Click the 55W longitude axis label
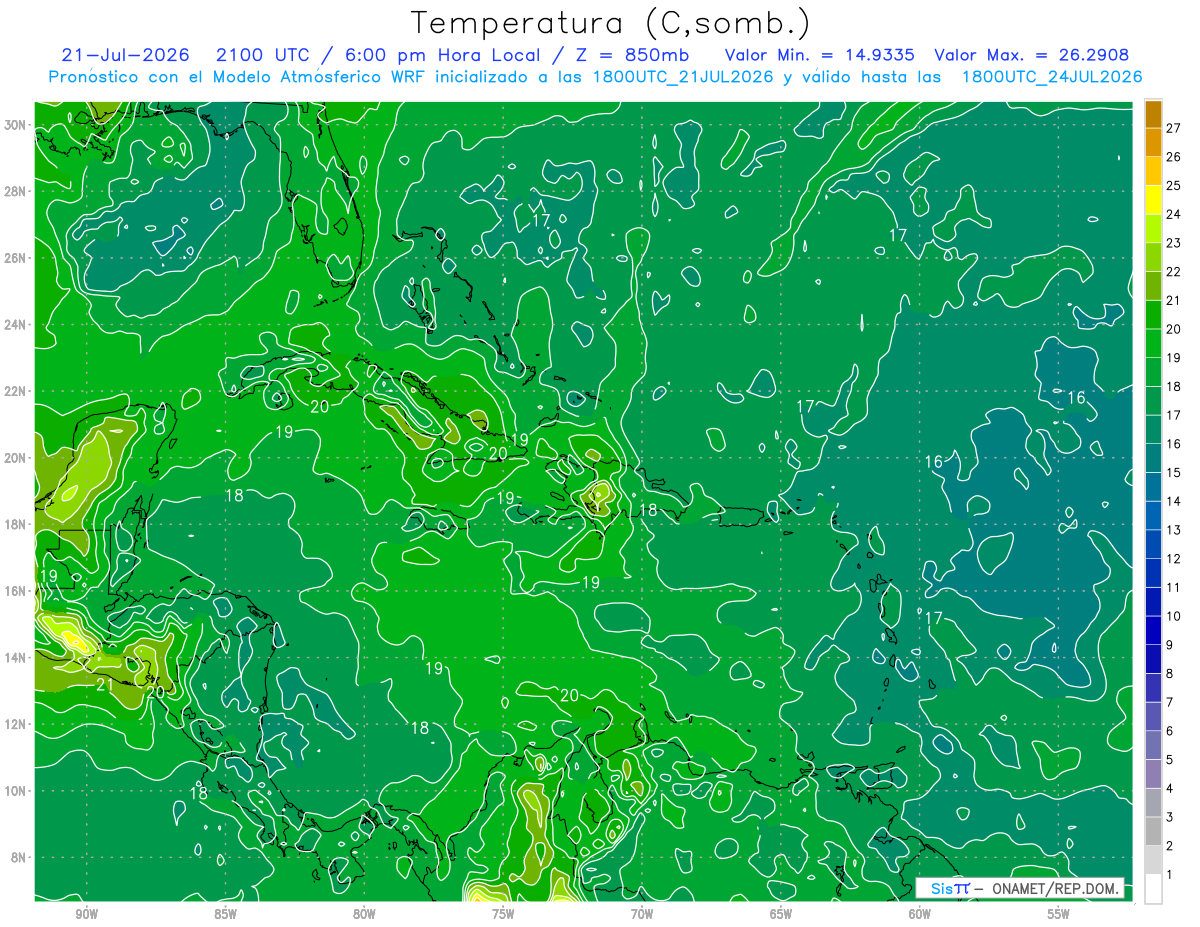 (1059, 915)
